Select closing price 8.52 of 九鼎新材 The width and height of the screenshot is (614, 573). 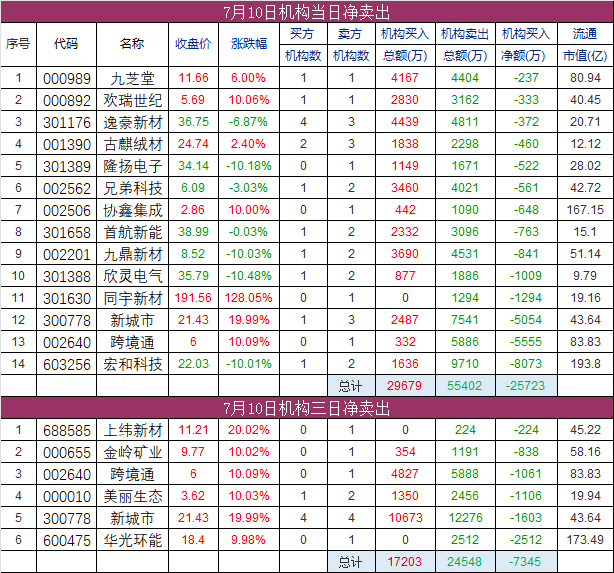point(193,253)
